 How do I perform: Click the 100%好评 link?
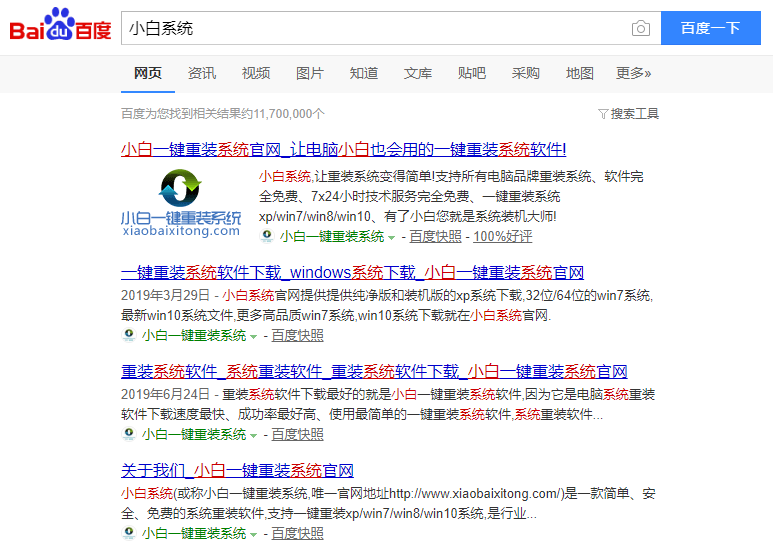pyautogui.click(x=503, y=237)
